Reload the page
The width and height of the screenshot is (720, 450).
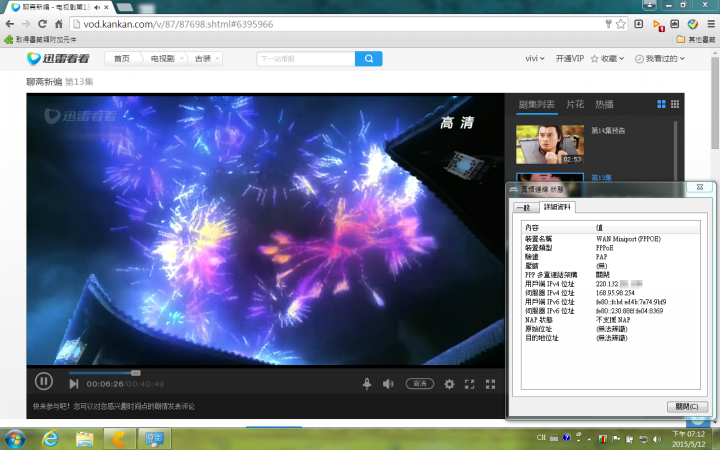click(x=42, y=24)
